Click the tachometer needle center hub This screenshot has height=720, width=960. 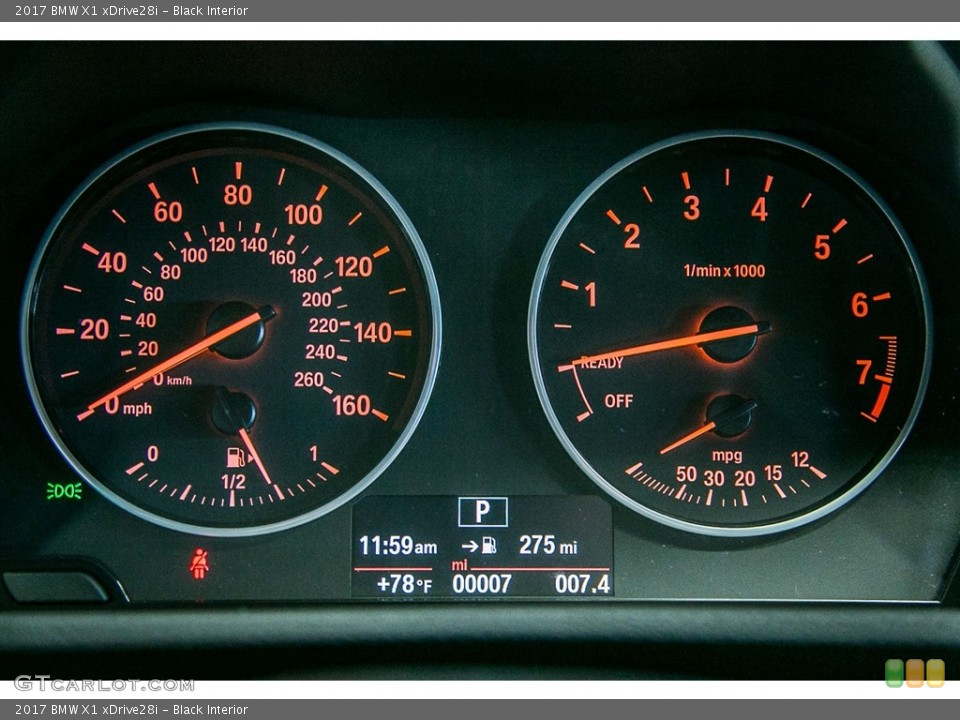click(x=727, y=335)
